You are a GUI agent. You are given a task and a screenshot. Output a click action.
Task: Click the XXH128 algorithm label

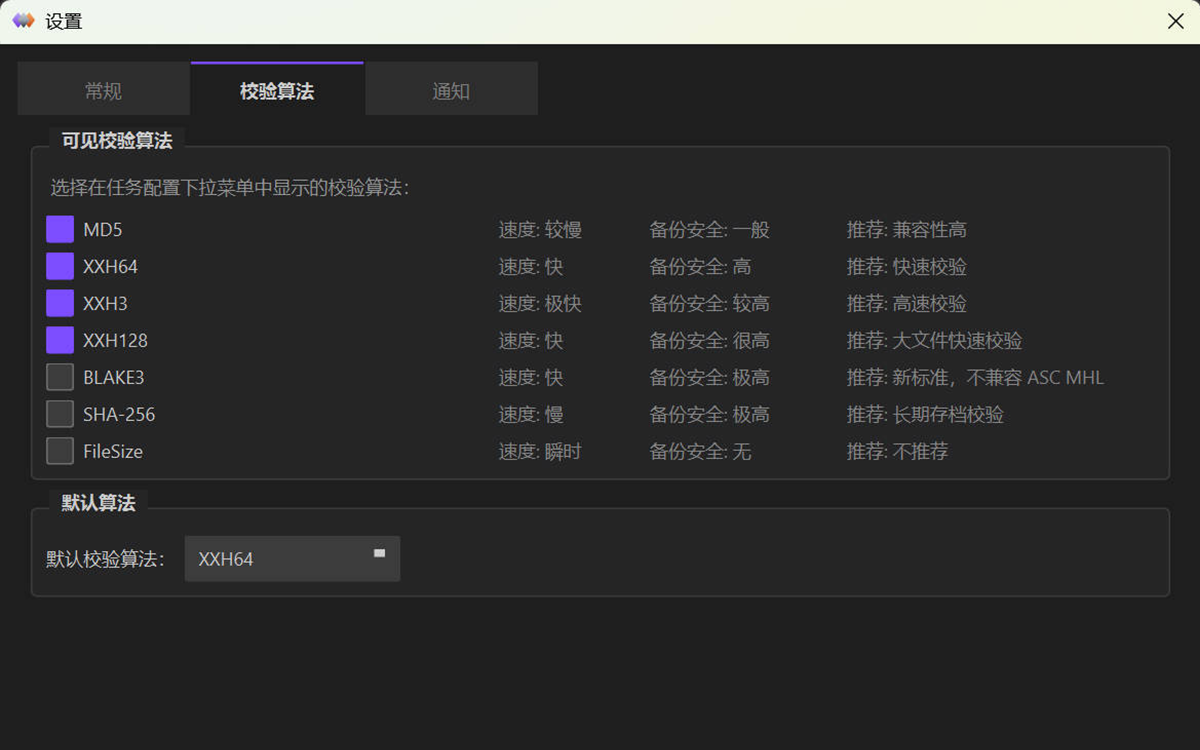point(116,341)
